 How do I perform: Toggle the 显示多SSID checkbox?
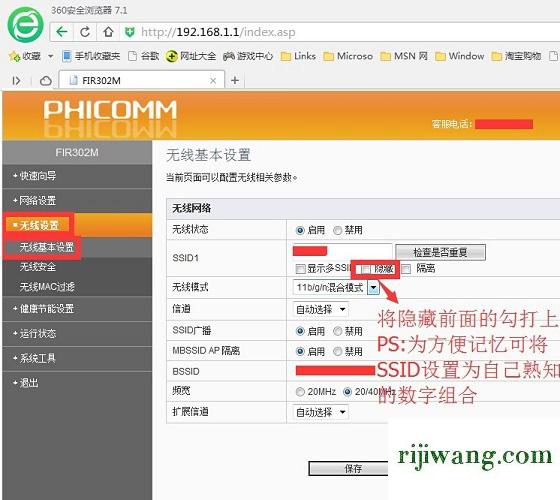coord(300,269)
